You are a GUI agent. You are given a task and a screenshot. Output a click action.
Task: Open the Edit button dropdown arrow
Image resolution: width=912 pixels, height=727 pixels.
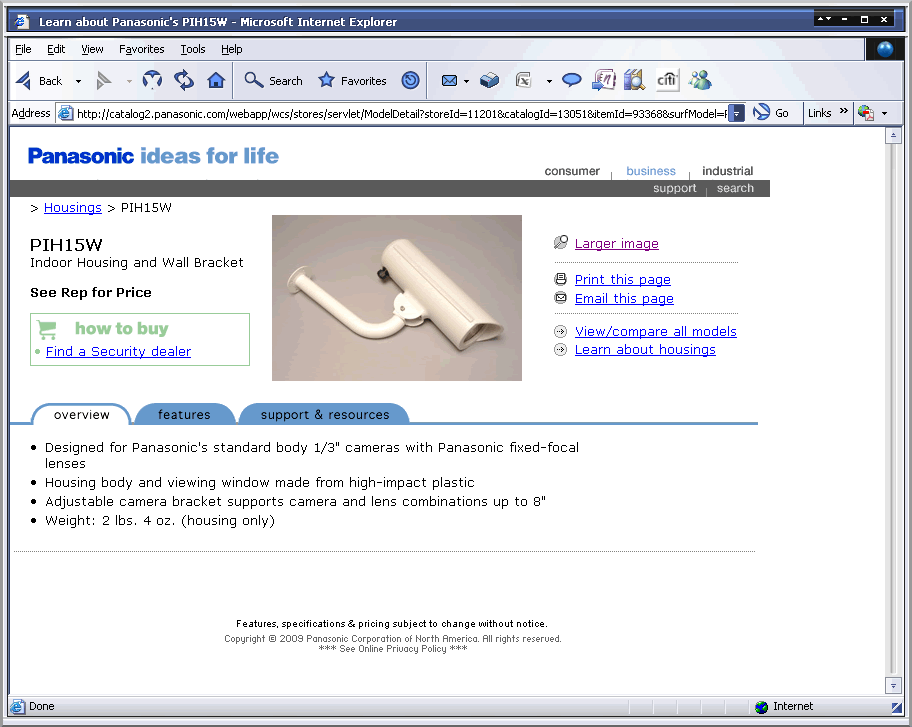click(x=549, y=81)
